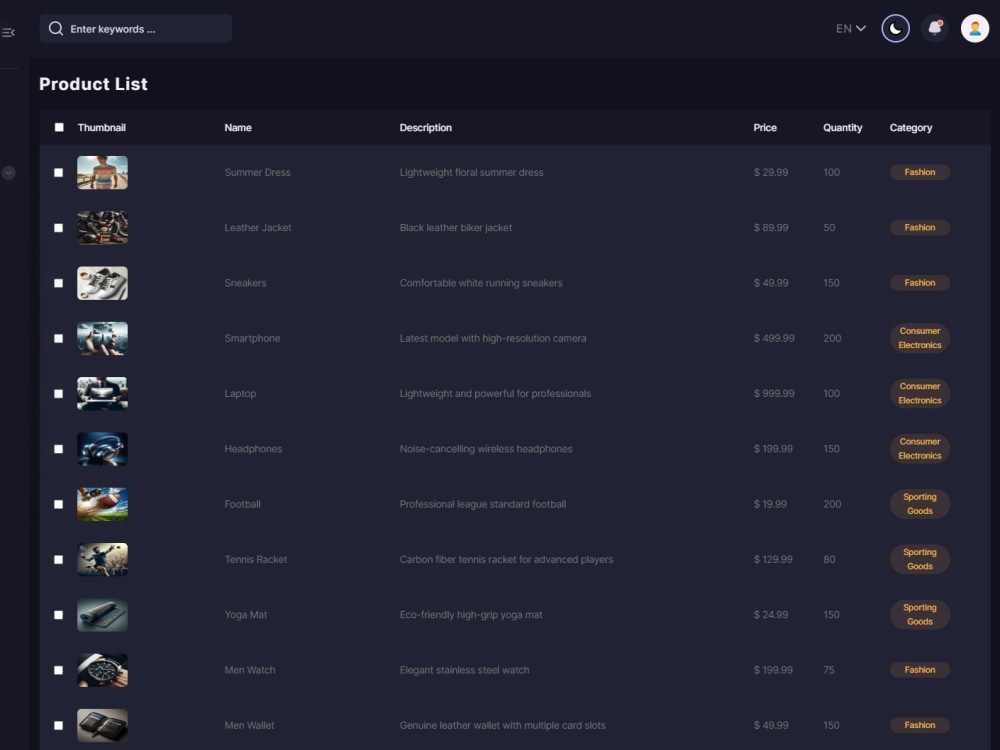
Task: Click the price $ 129.99
Action: click(773, 559)
